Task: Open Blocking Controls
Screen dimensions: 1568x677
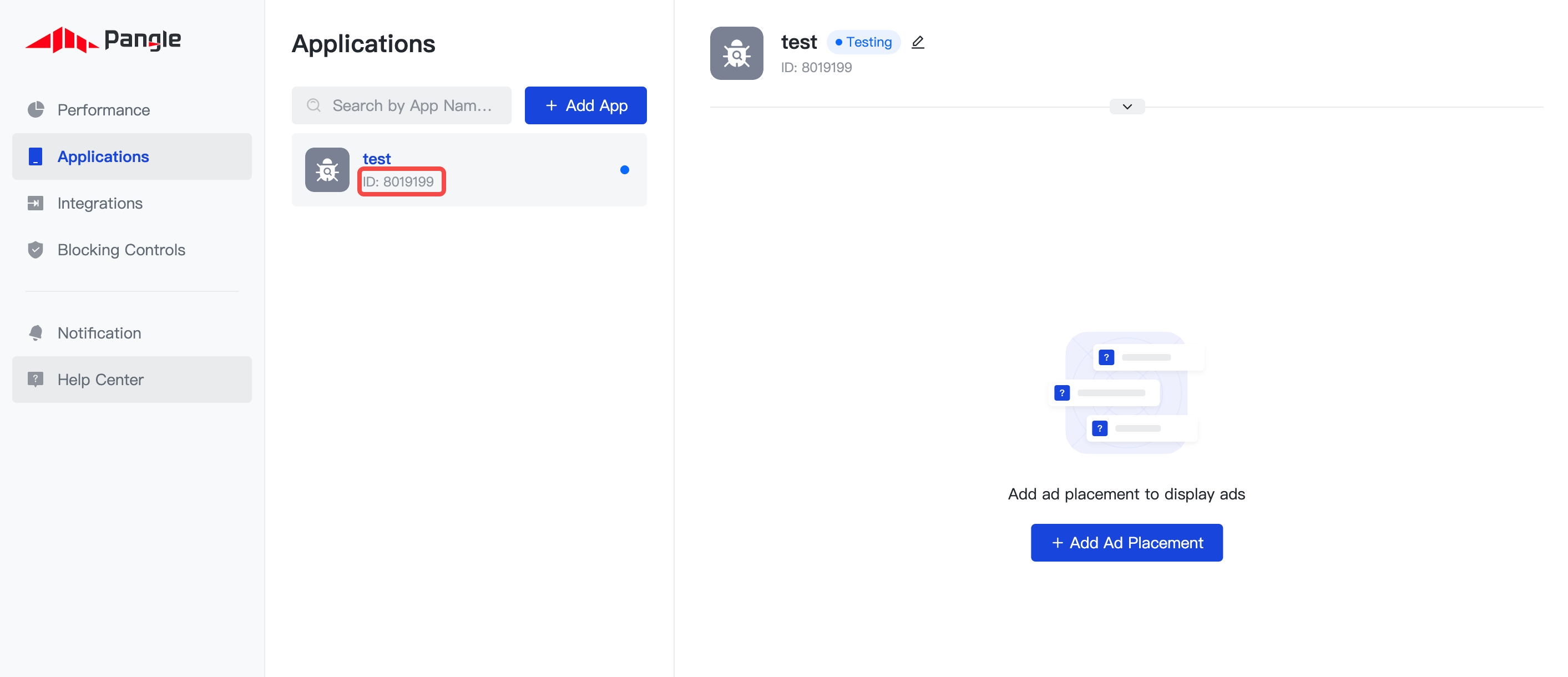Action: 132,250
